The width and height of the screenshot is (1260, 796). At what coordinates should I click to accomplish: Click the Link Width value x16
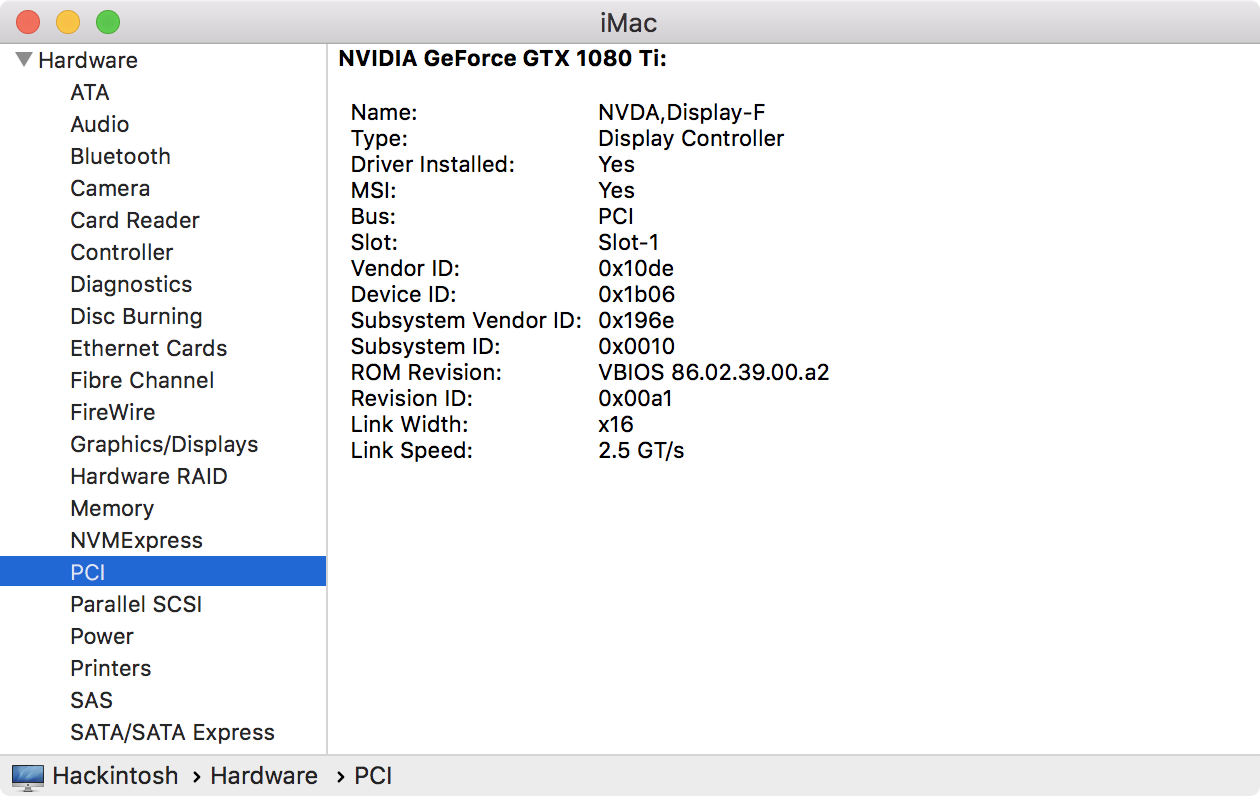(x=615, y=424)
